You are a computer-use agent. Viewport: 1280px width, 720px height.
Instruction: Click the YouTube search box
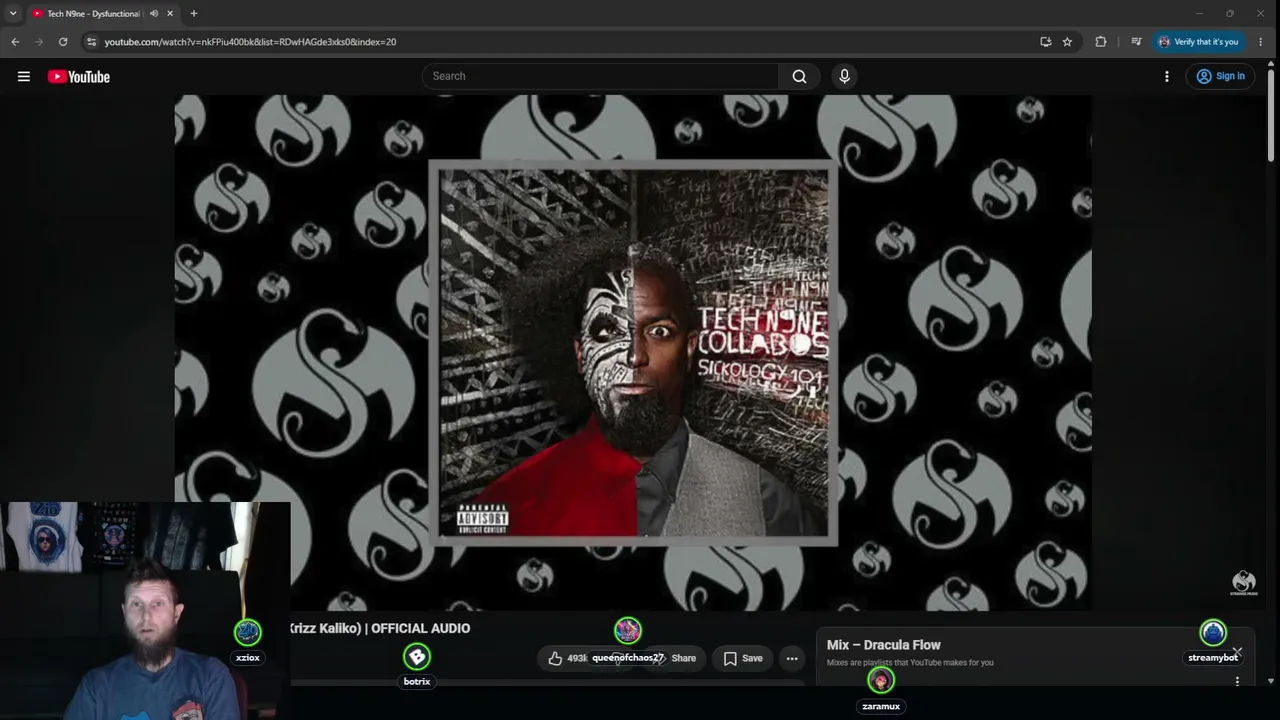[x=600, y=76]
